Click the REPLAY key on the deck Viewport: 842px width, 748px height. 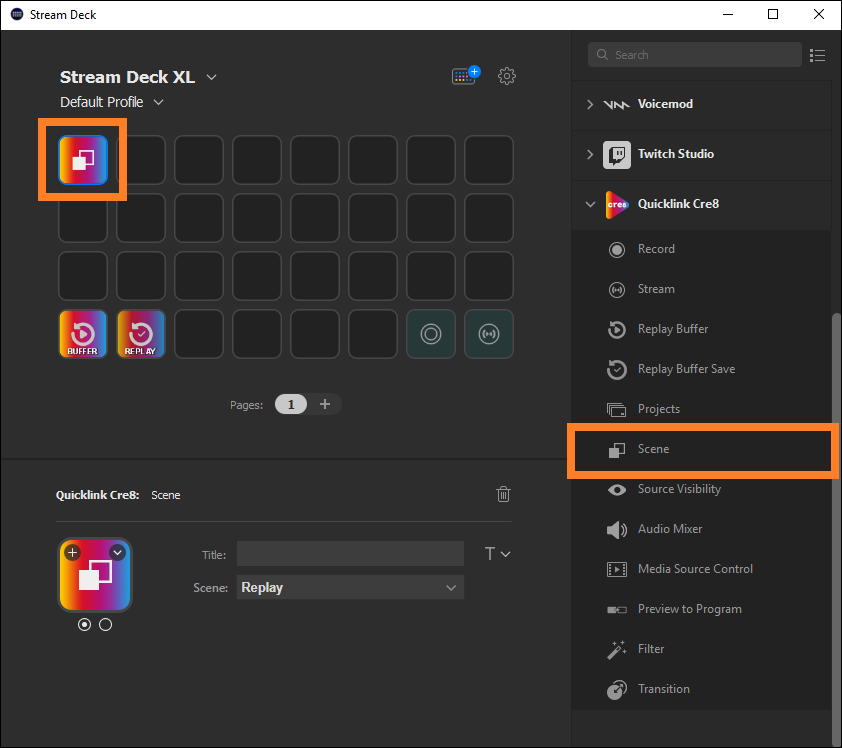click(x=141, y=334)
